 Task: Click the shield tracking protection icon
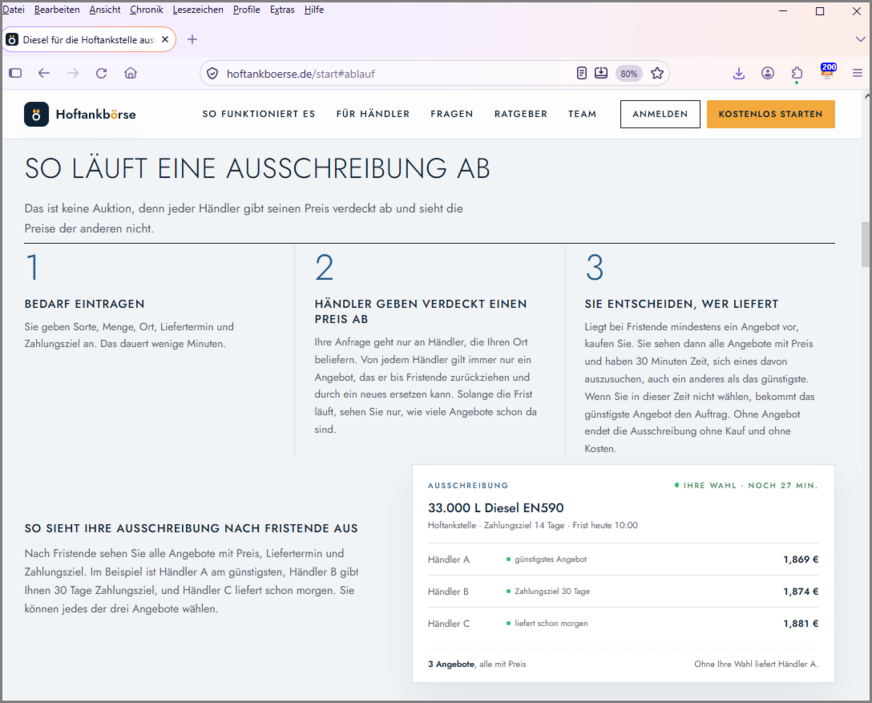[x=212, y=73]
